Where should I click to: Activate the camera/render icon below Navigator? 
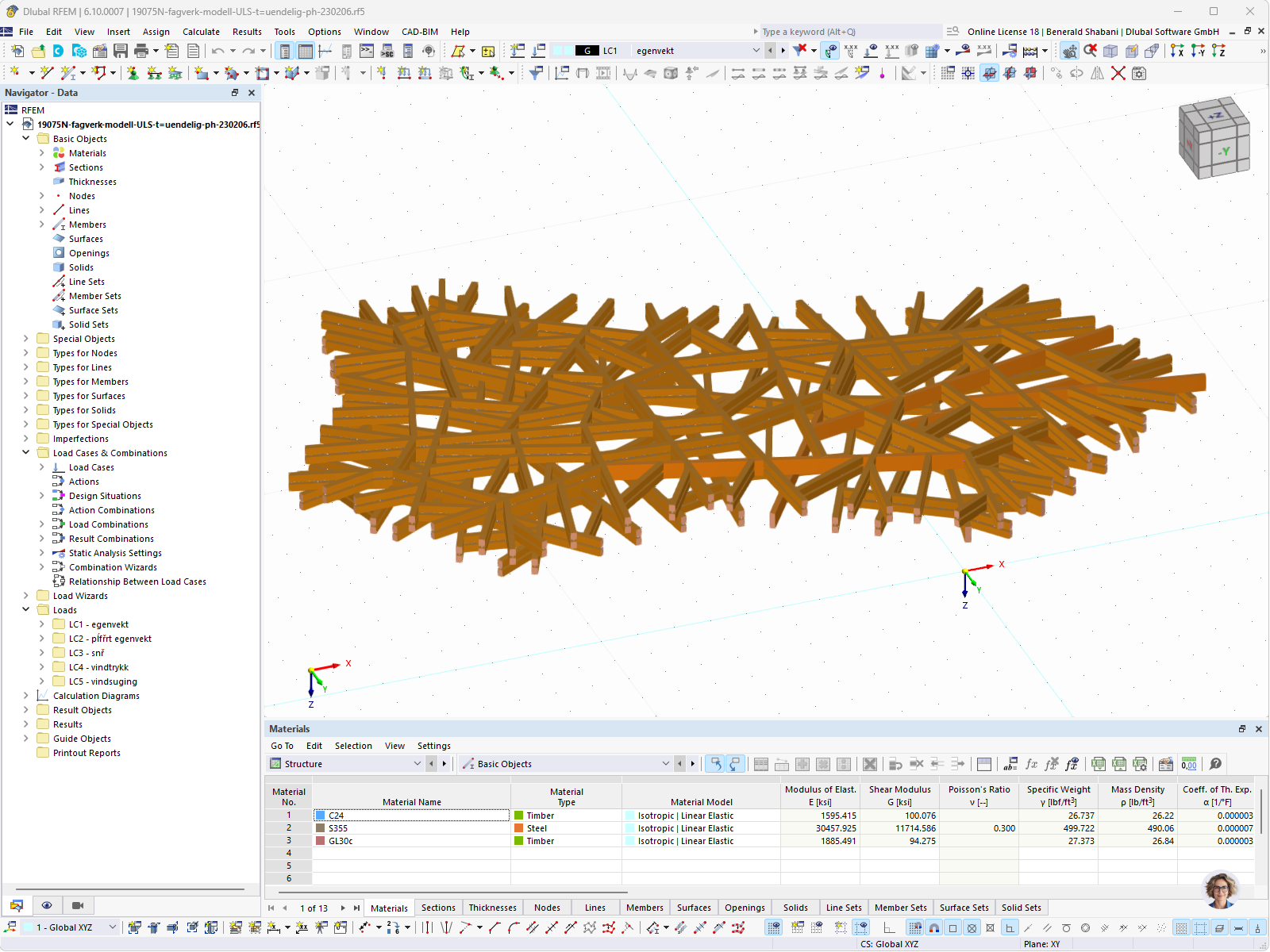(76, 905)
